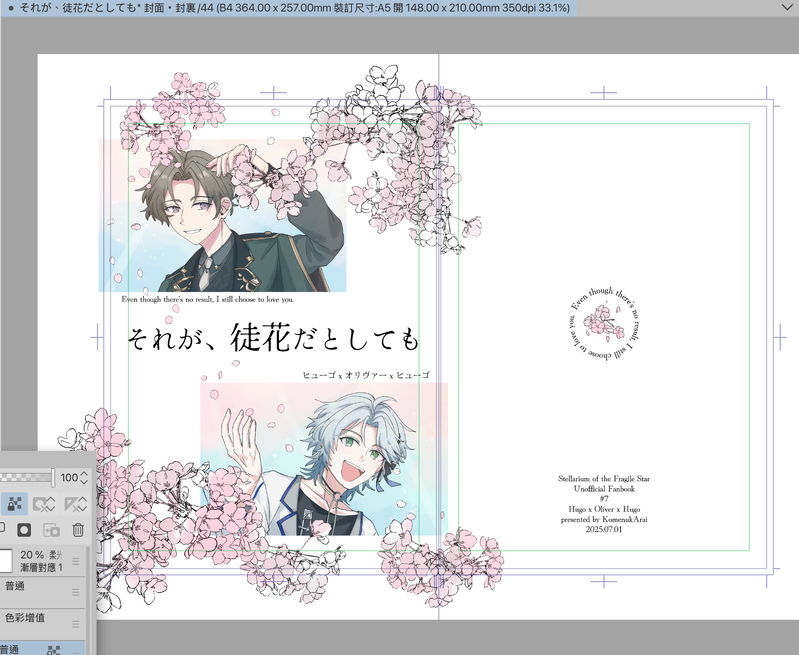Open the tab list chevron at top right
This screenshot has width=799, height=655.
[x=787, y=7]
